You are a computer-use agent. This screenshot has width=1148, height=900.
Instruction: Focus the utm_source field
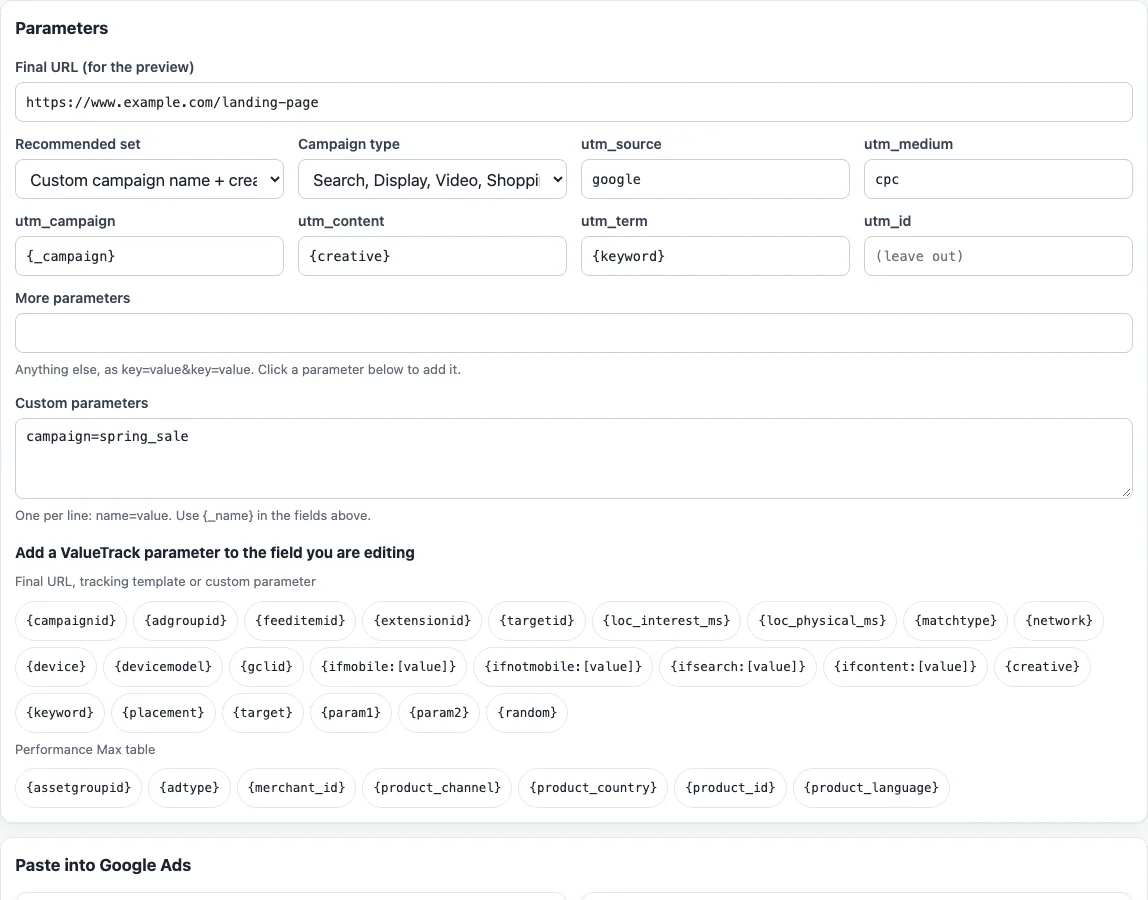[x=715, y=179]
